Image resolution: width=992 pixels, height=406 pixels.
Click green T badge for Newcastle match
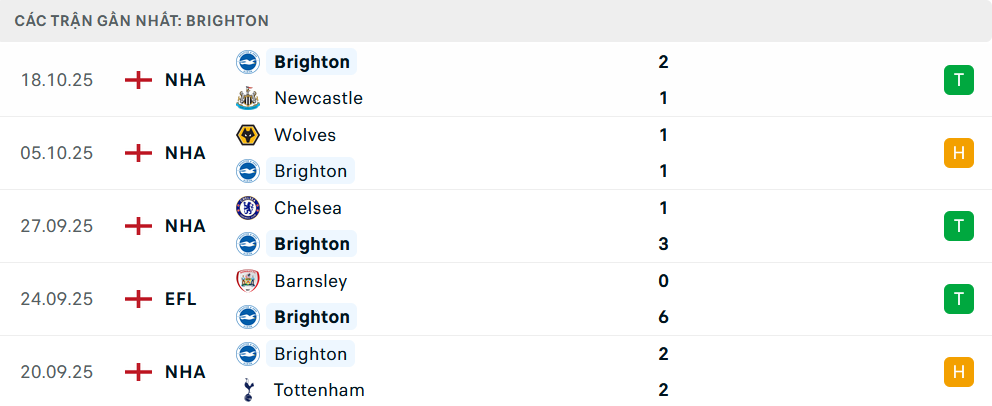tap(958, 80)
